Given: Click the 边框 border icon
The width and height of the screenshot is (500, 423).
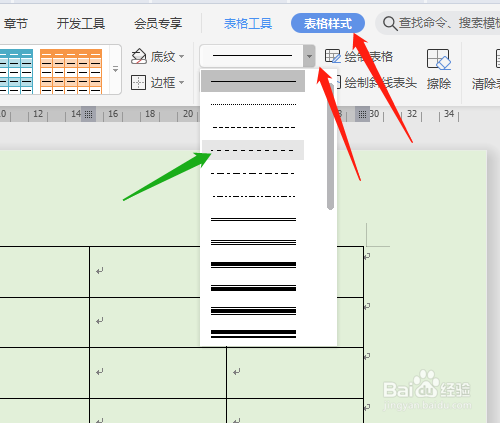Looking at the screenshot, I should [x=138, y=82].
